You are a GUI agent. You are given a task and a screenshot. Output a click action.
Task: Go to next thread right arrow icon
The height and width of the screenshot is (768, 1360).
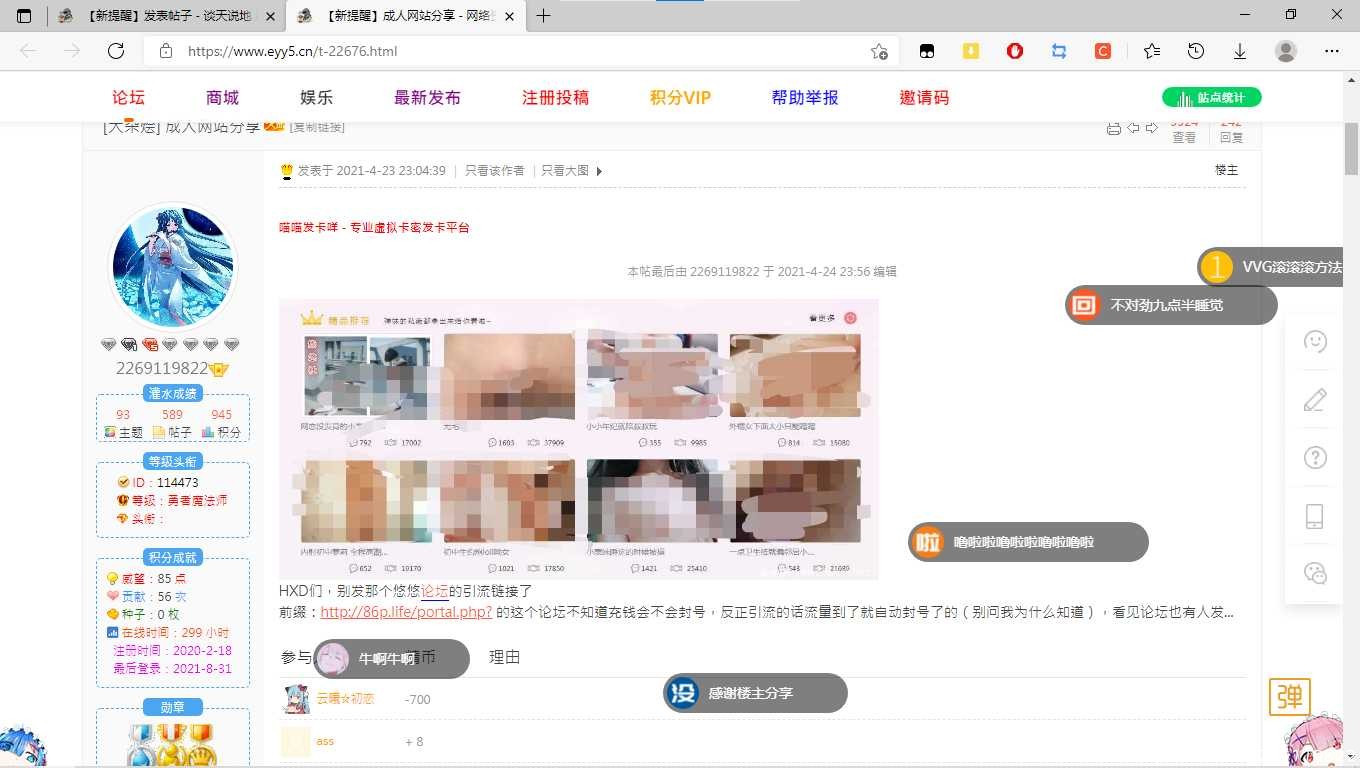coord(1151,128)
